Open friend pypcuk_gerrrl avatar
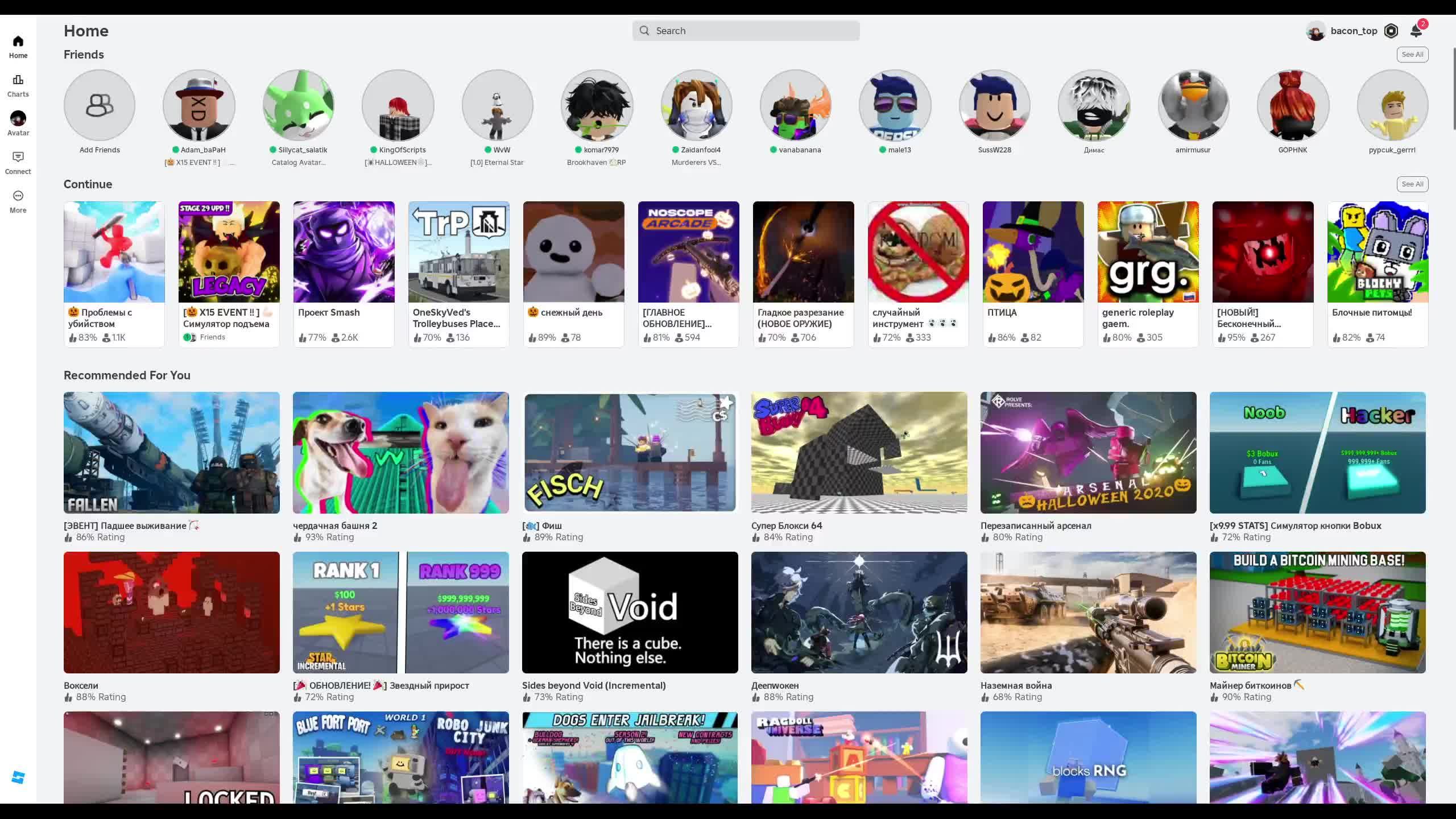The height and width of the screenshot is (819, 1456). click(x=1392, y=105)
